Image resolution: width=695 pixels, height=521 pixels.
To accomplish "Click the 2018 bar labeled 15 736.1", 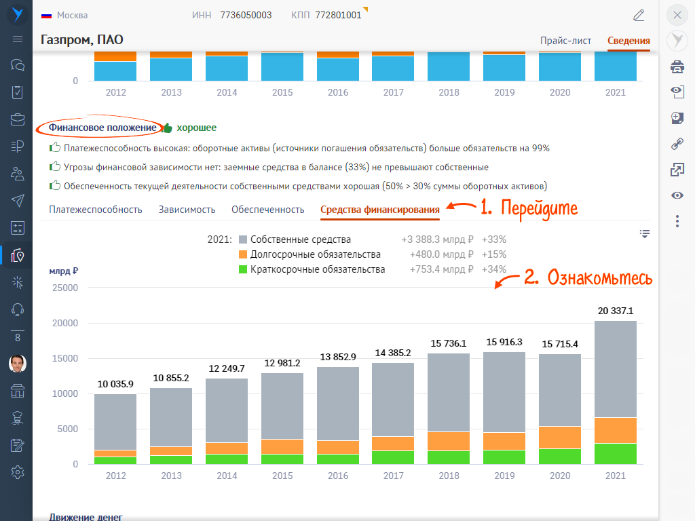I will [449, 409].
